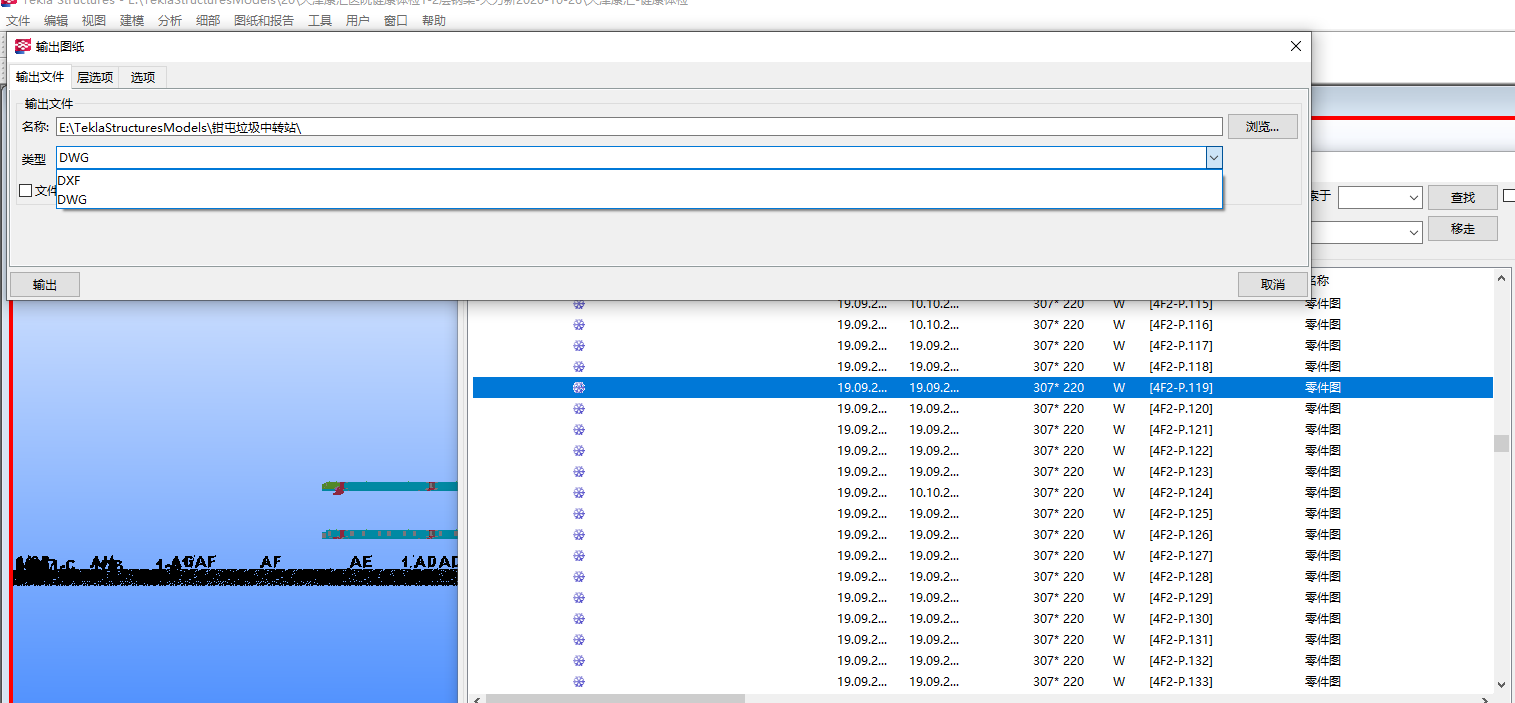Screen dimensions: 1515x703
Task: Toggle the 文件 checkbox in export dialog
Action: tap(26, 190)
